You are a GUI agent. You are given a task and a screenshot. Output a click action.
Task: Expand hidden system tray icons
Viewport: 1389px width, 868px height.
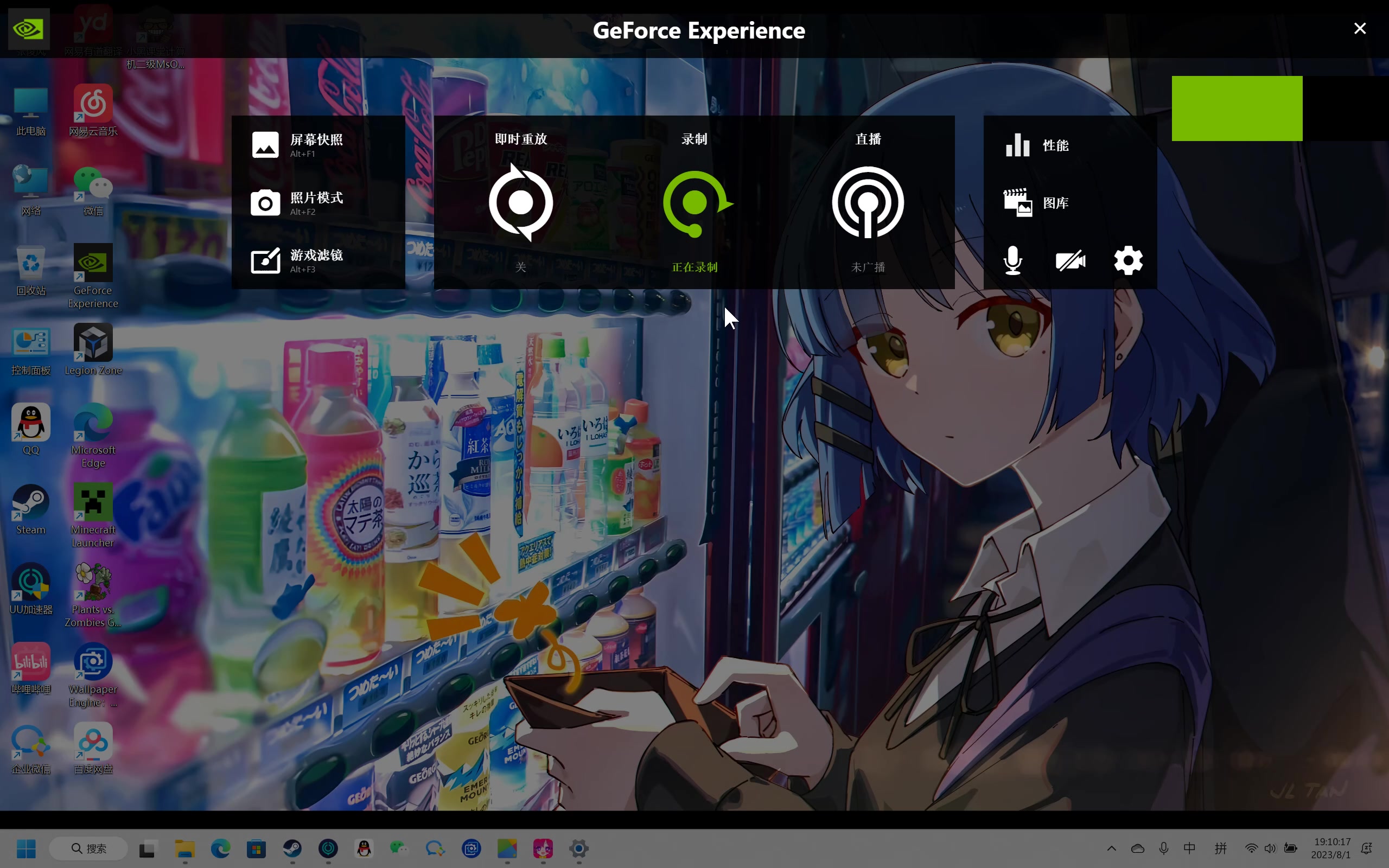(x=1112, y=848)
